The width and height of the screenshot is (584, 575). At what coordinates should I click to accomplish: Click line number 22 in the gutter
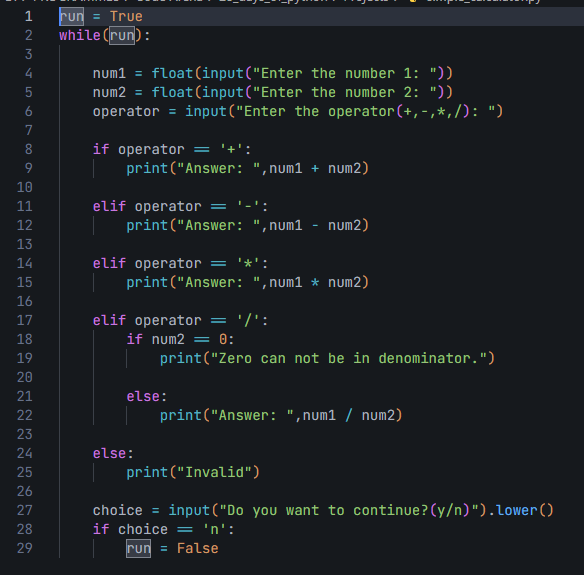click(25, 415)
